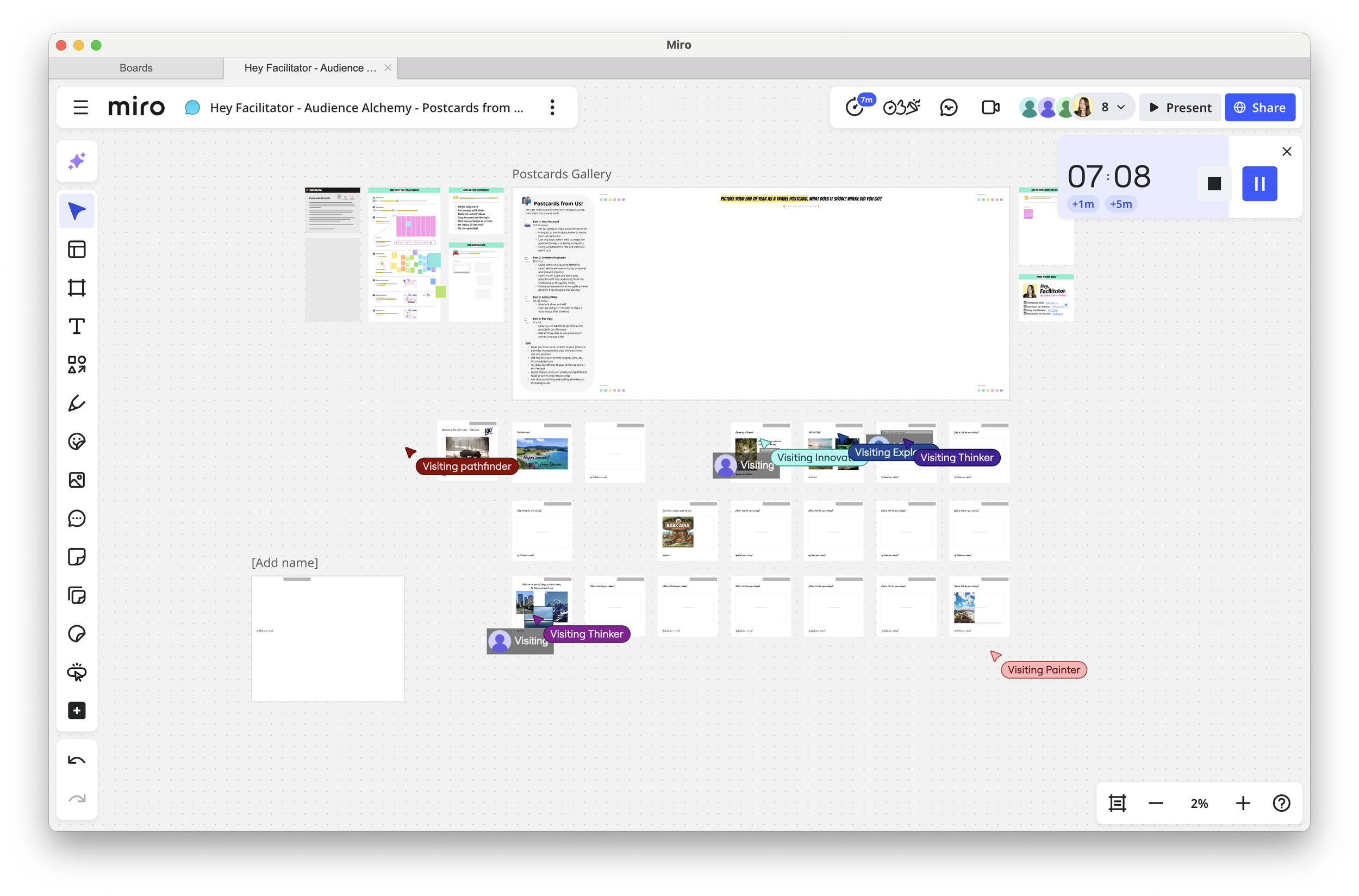Viewport: 1359px width, 896px height.
Task: Open the board chat icon
Action: pos(948,107)
